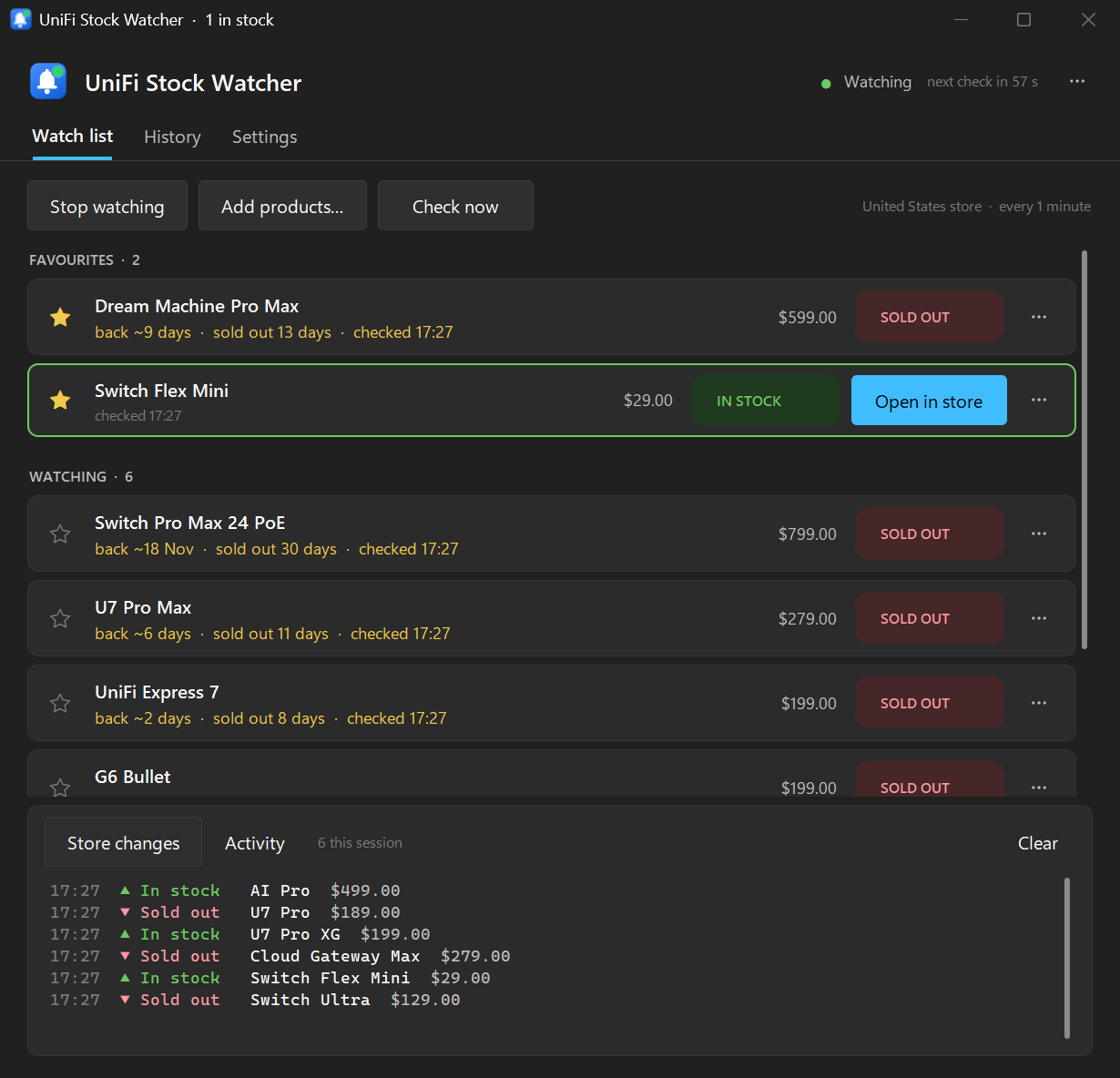Click the Cloud Gateway Max log entry

click(280, 956)
